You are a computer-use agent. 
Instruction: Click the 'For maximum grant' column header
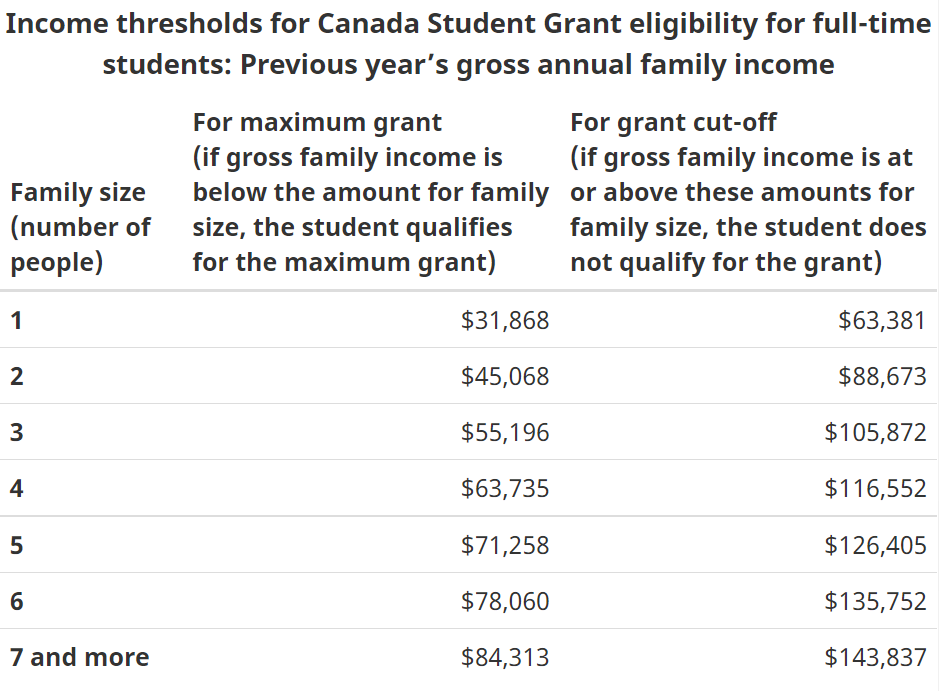point(370,192)
